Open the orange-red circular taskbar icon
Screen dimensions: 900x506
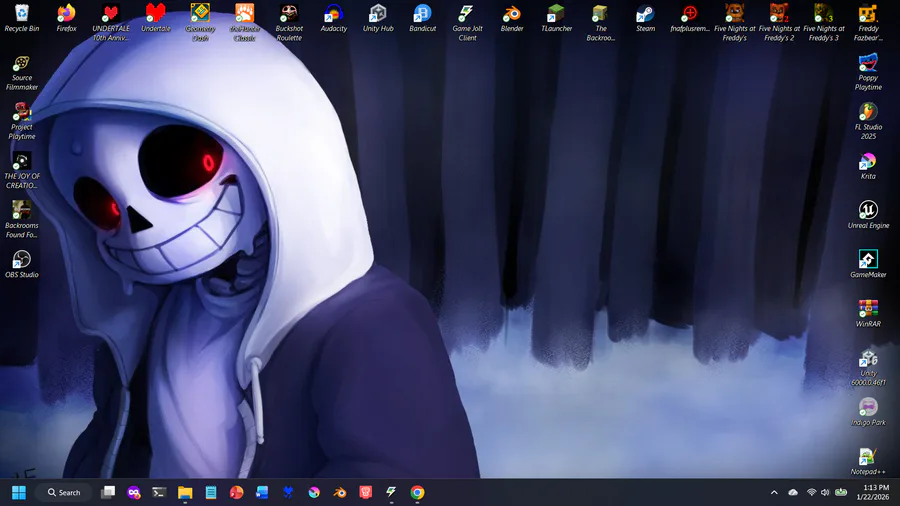[236, 492]
